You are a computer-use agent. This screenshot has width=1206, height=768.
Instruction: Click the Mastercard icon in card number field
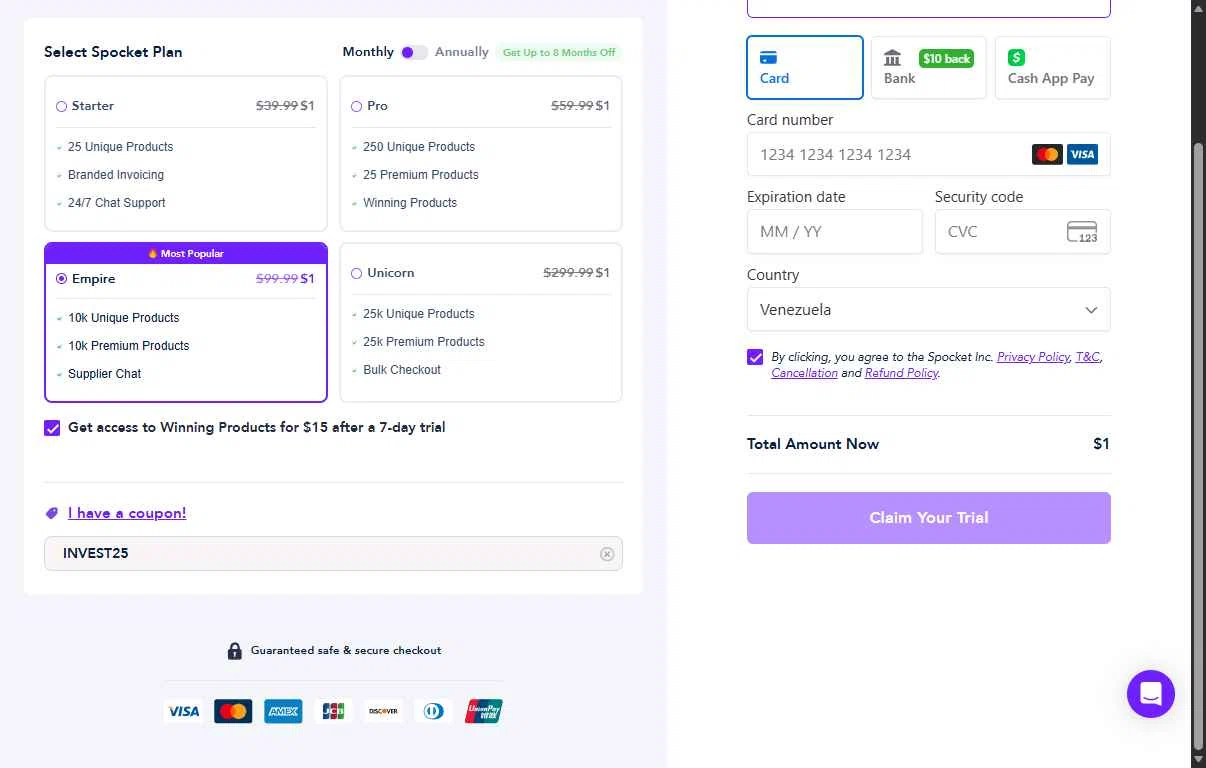tap(1047, 154)
